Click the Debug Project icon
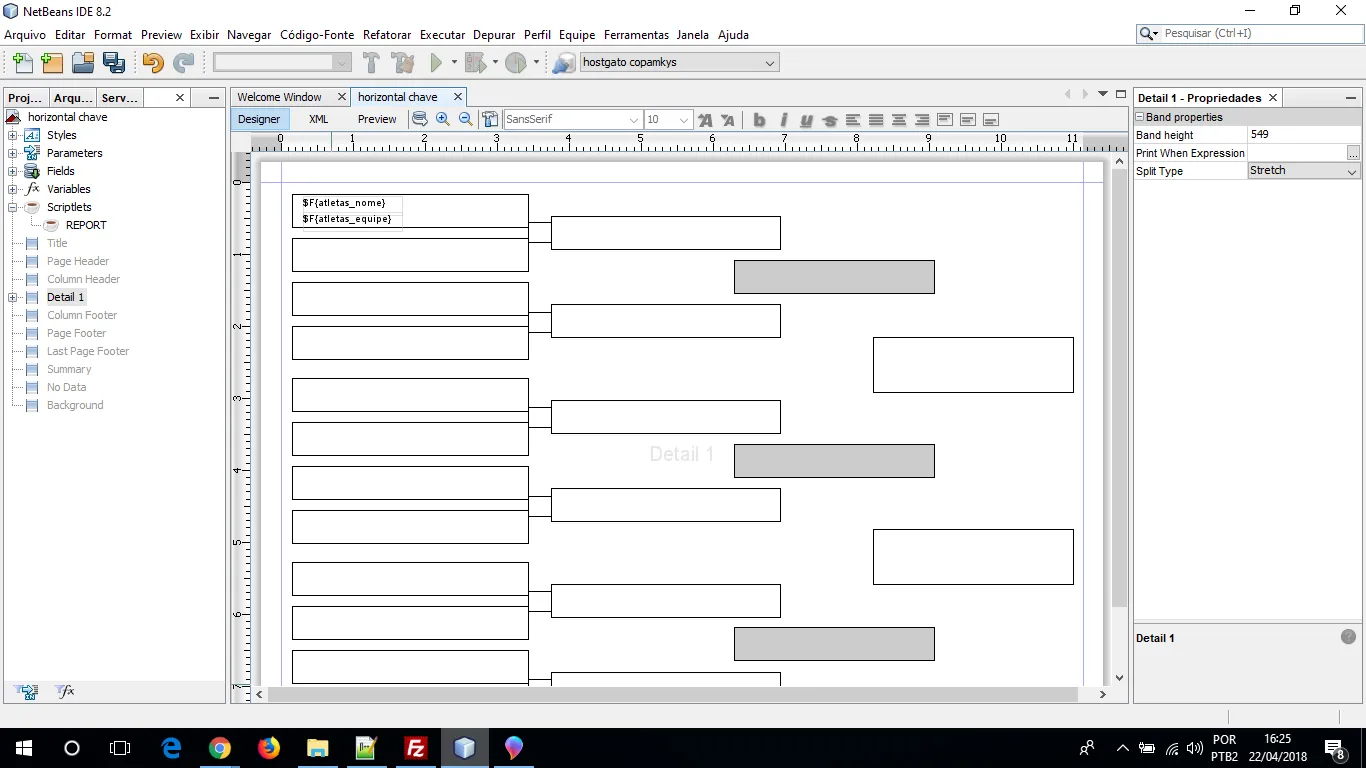The height and width of the screenshot is (768, 1366). (x=475, y=62)
